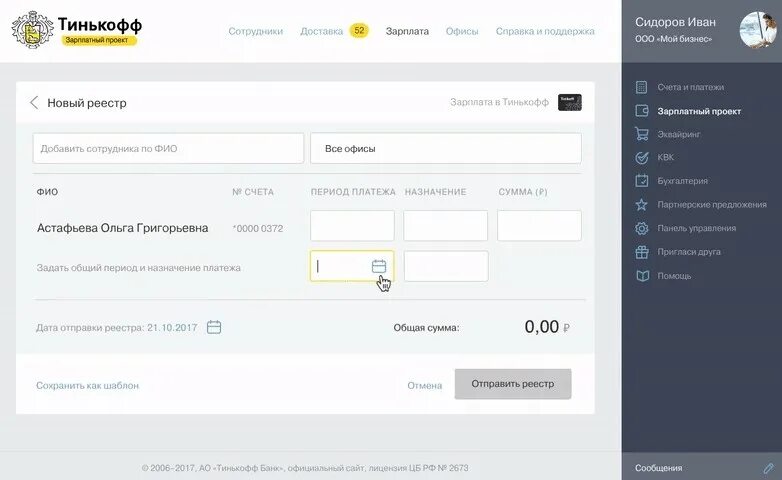Screen dimensions: 782x480
Task: Click the common Назначение field in the bottom row
Action: pyautogui.click(x=446, y=266)
